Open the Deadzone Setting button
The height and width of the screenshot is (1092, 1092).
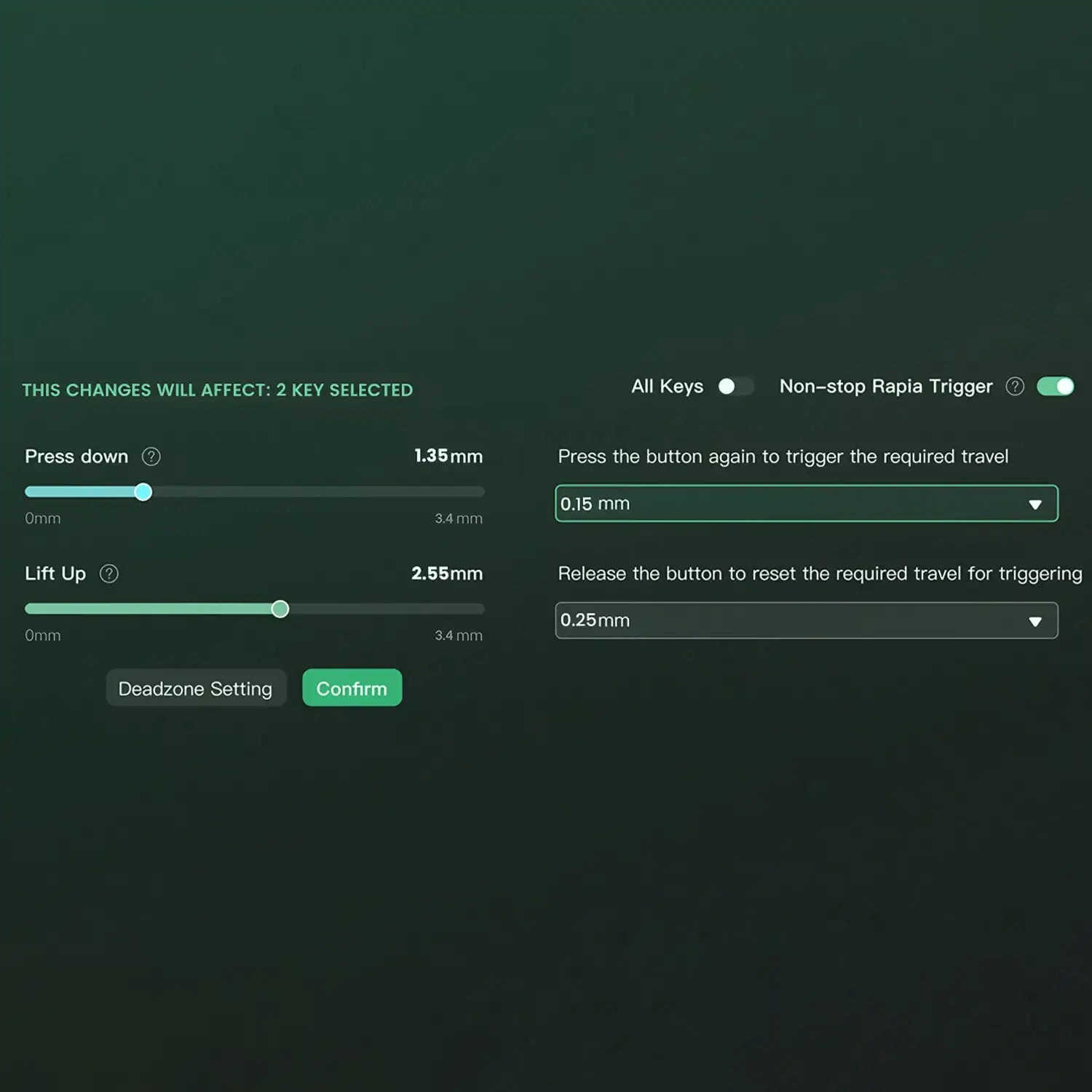[196, 688]
